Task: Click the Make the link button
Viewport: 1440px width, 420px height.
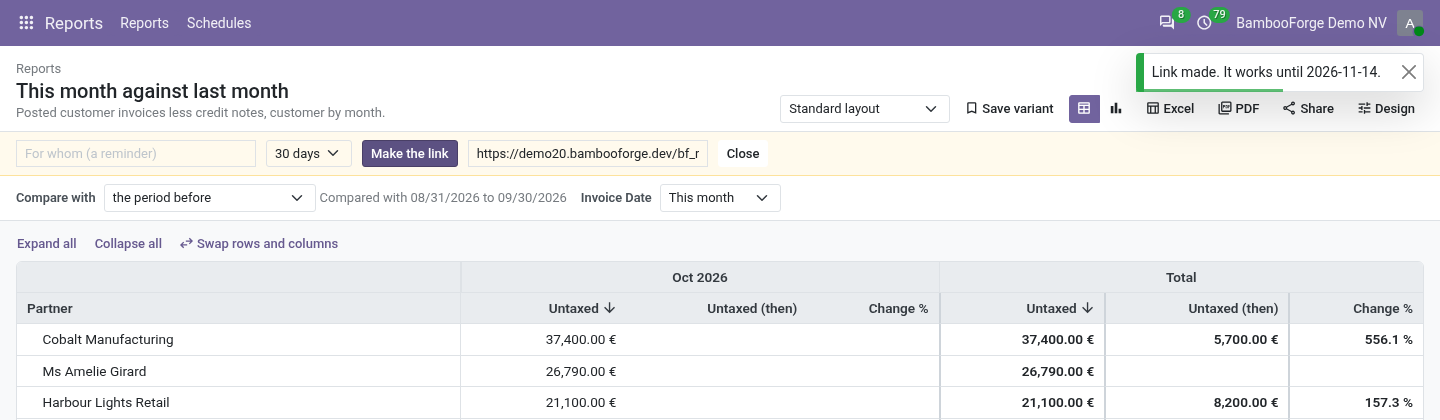Action: (410, 154)
